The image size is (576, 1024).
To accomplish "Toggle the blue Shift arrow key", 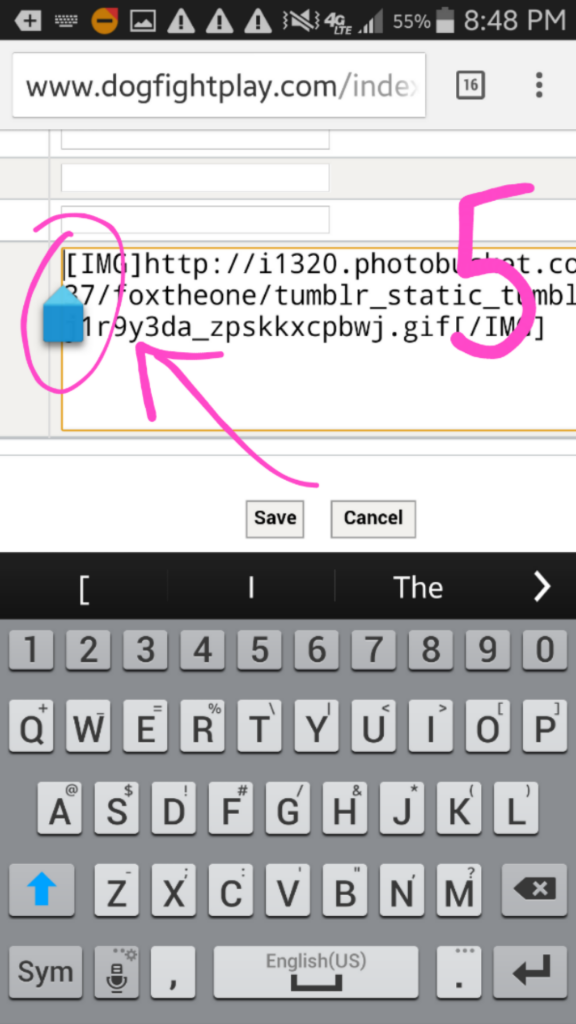I will point(42,889).
